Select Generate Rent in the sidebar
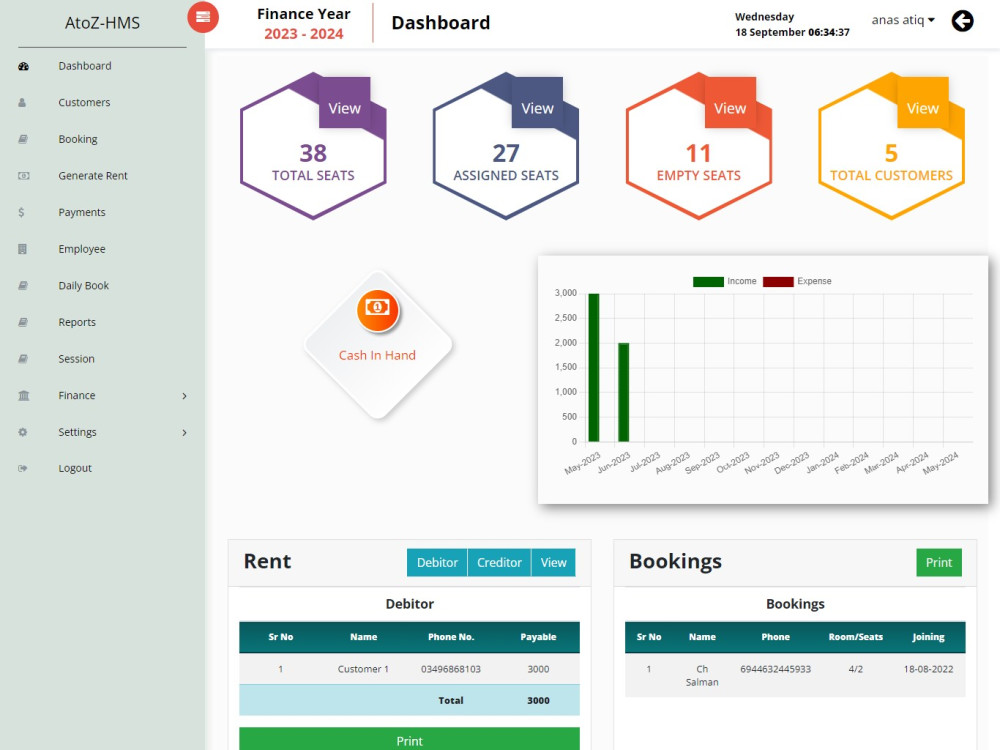 tap(93, 175)
